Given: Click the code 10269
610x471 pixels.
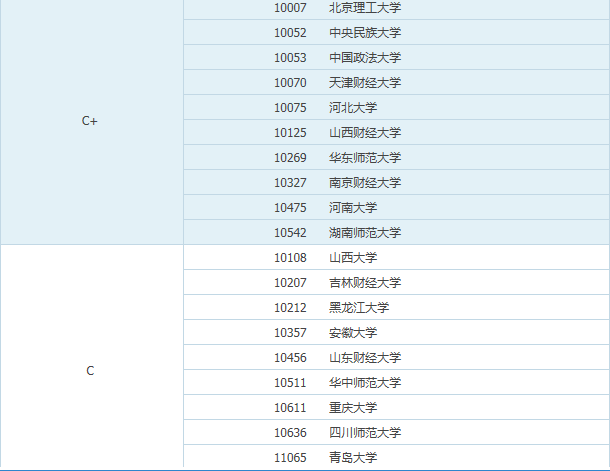Looking at the screenshot, I should pyautogui.click(x=290, y=158).
